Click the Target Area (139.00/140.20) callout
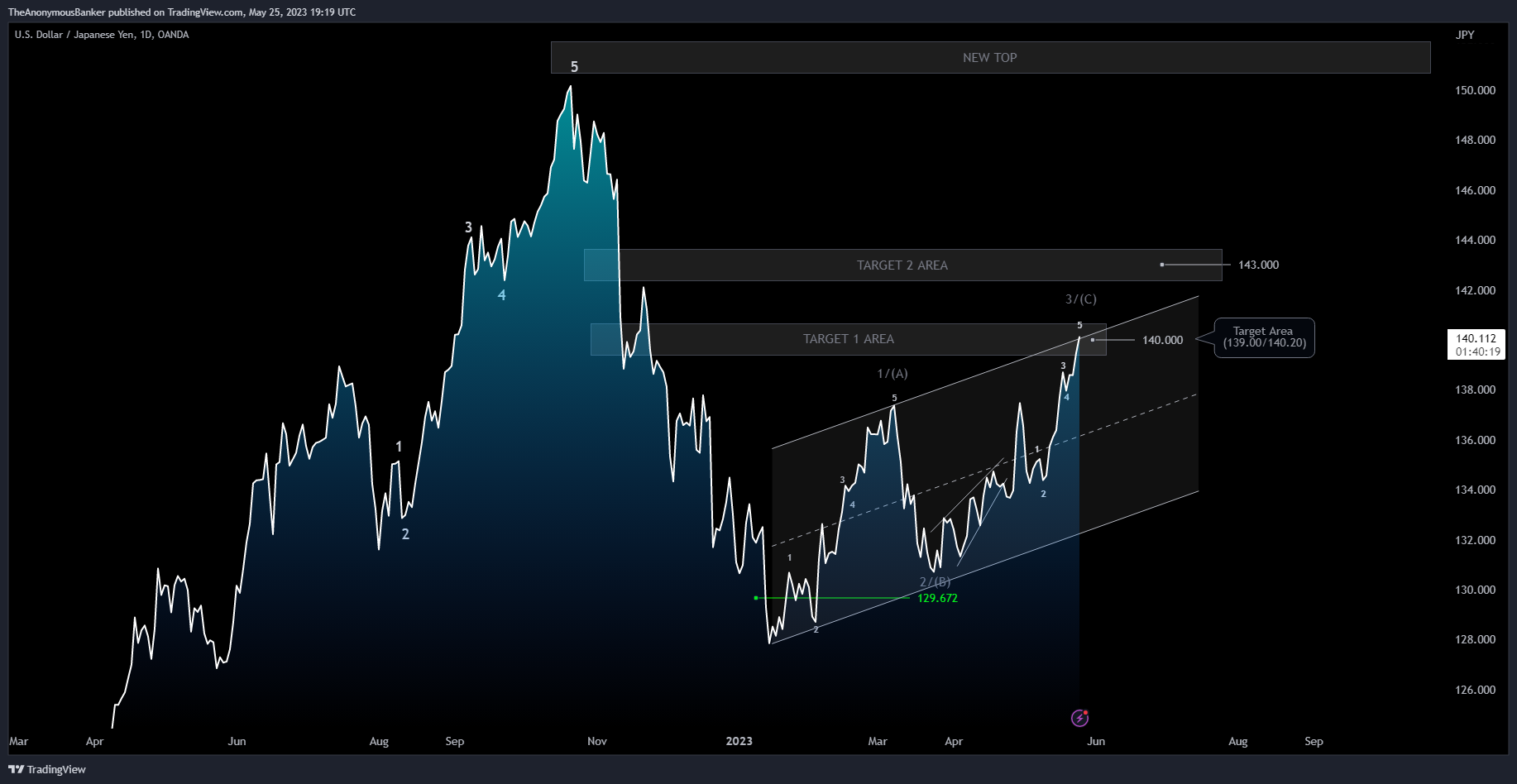This screenshot has height=784, width=1517. 1264,337
